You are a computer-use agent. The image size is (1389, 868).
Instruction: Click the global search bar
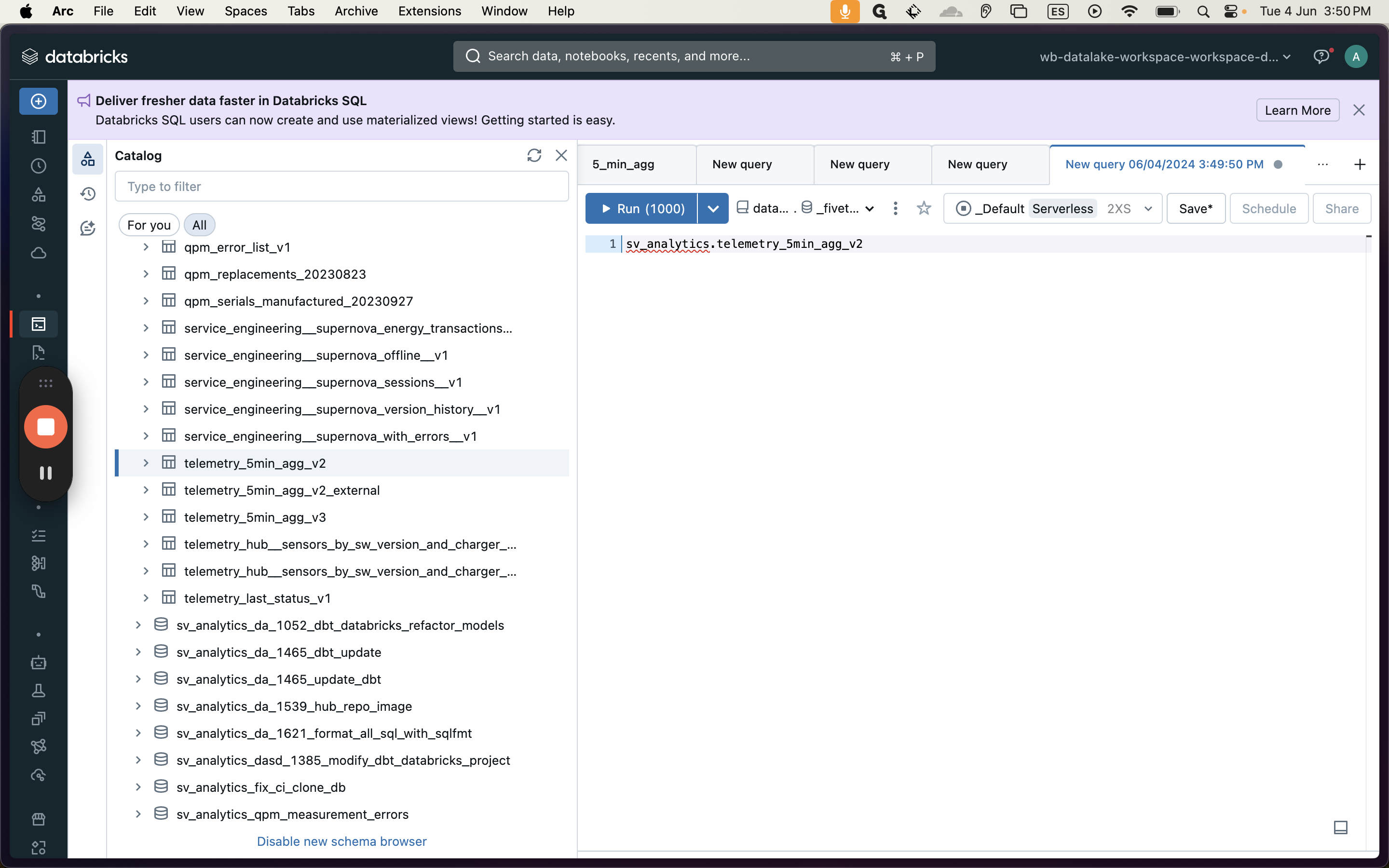click(x=694, y=56)
